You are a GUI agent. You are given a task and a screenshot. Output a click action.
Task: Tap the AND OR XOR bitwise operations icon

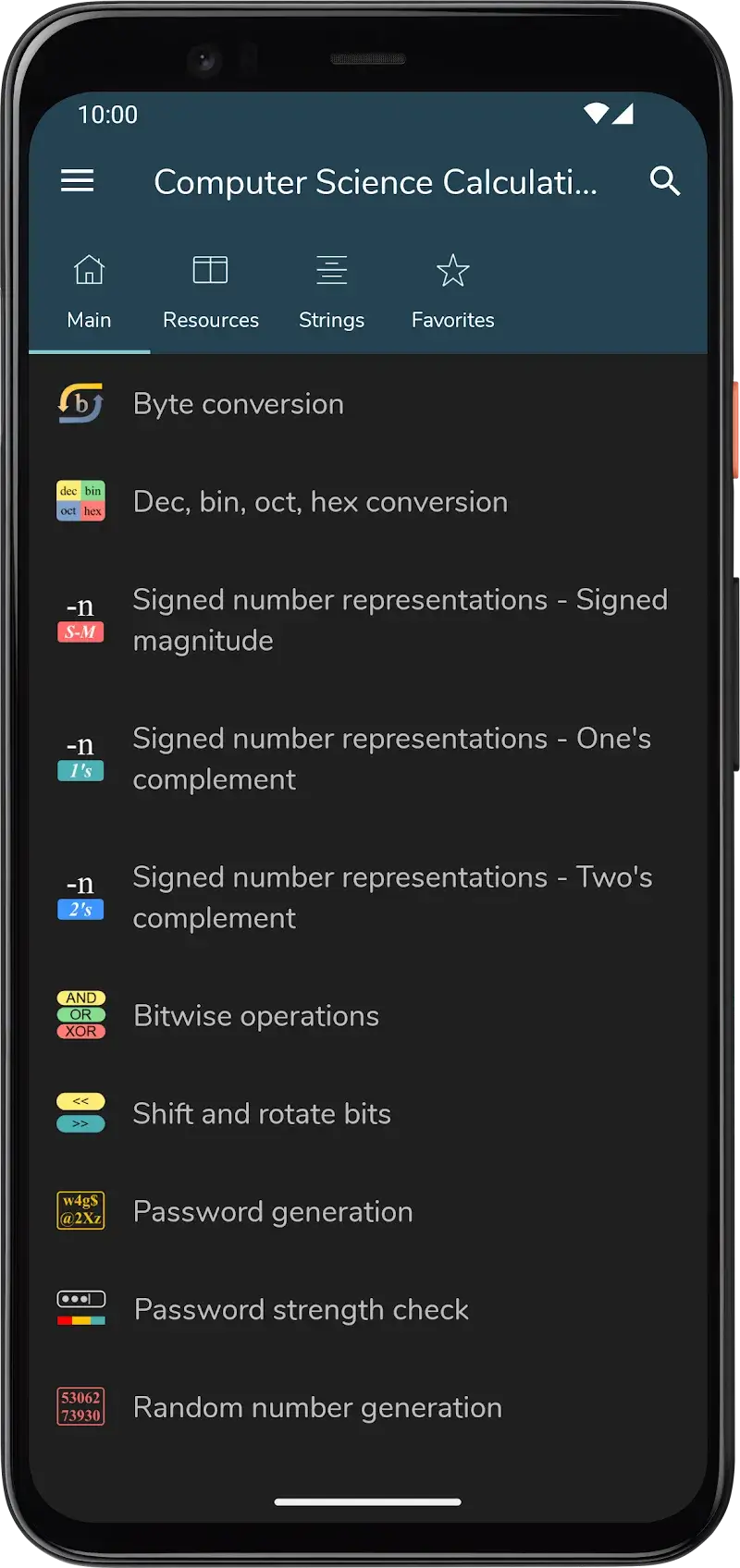[x=80, y=1014]
